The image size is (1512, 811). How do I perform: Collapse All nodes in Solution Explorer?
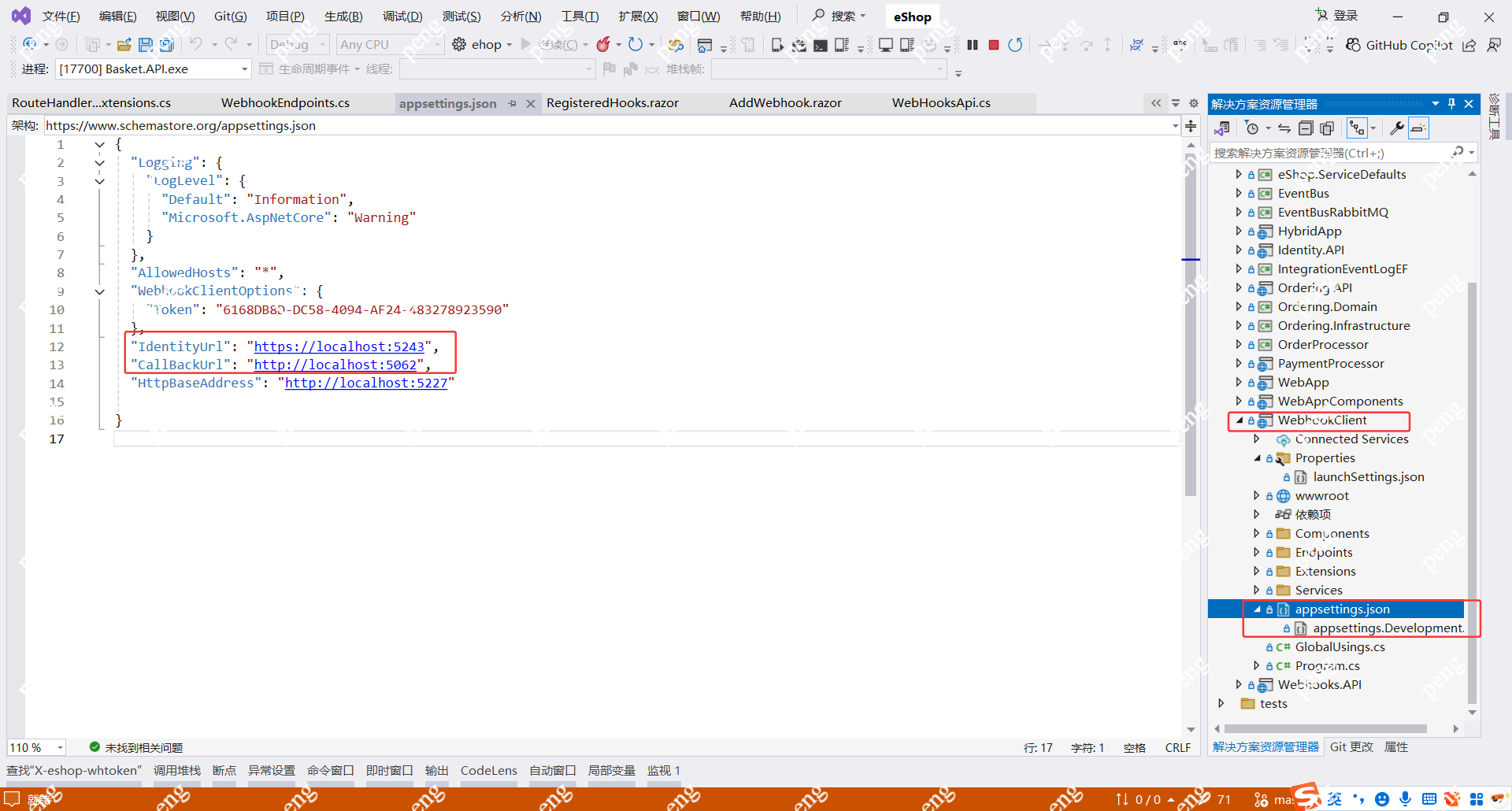coord(1306,128)
